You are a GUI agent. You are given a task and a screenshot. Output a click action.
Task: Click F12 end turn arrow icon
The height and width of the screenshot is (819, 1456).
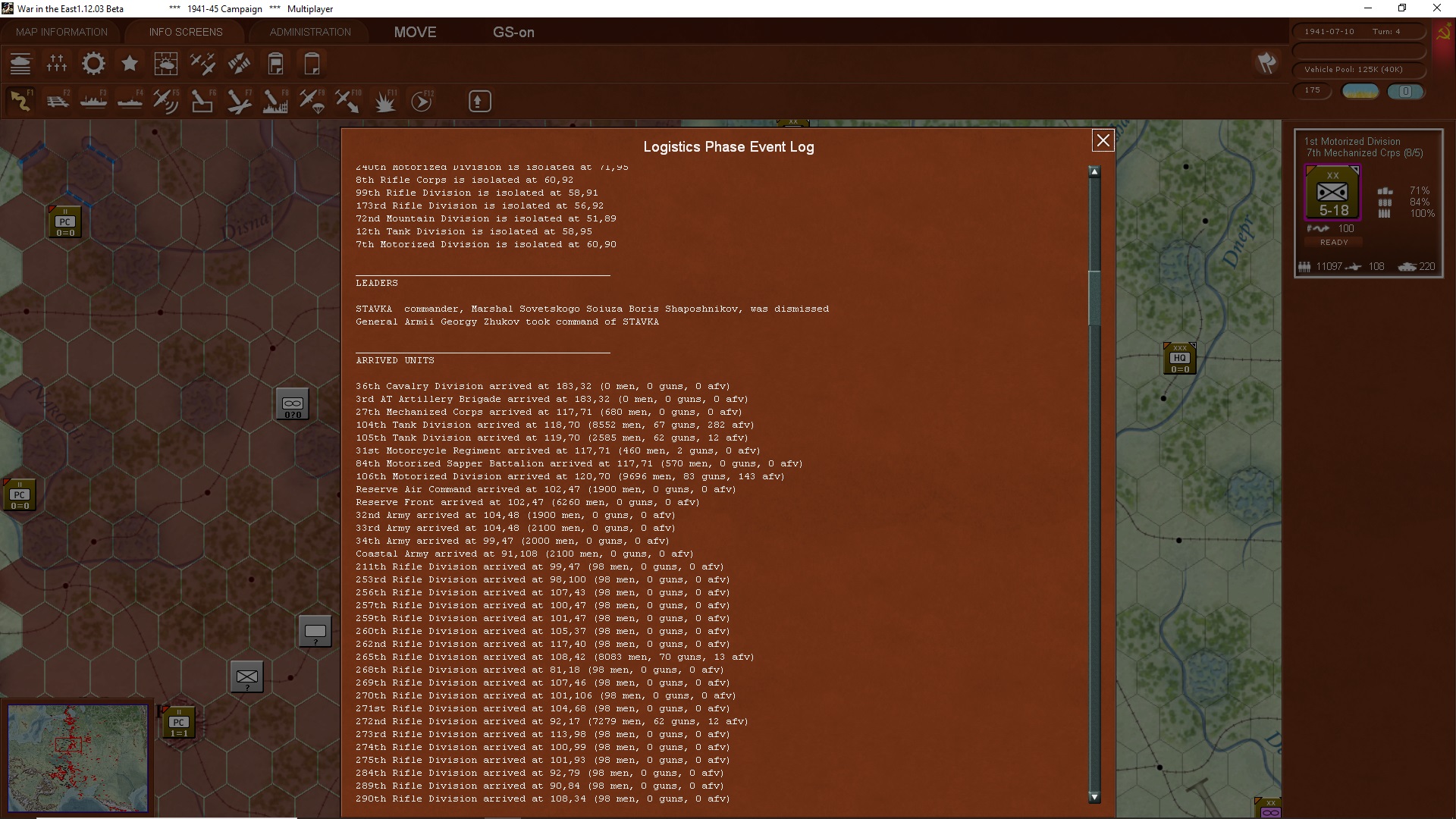[x=421, y=101]
